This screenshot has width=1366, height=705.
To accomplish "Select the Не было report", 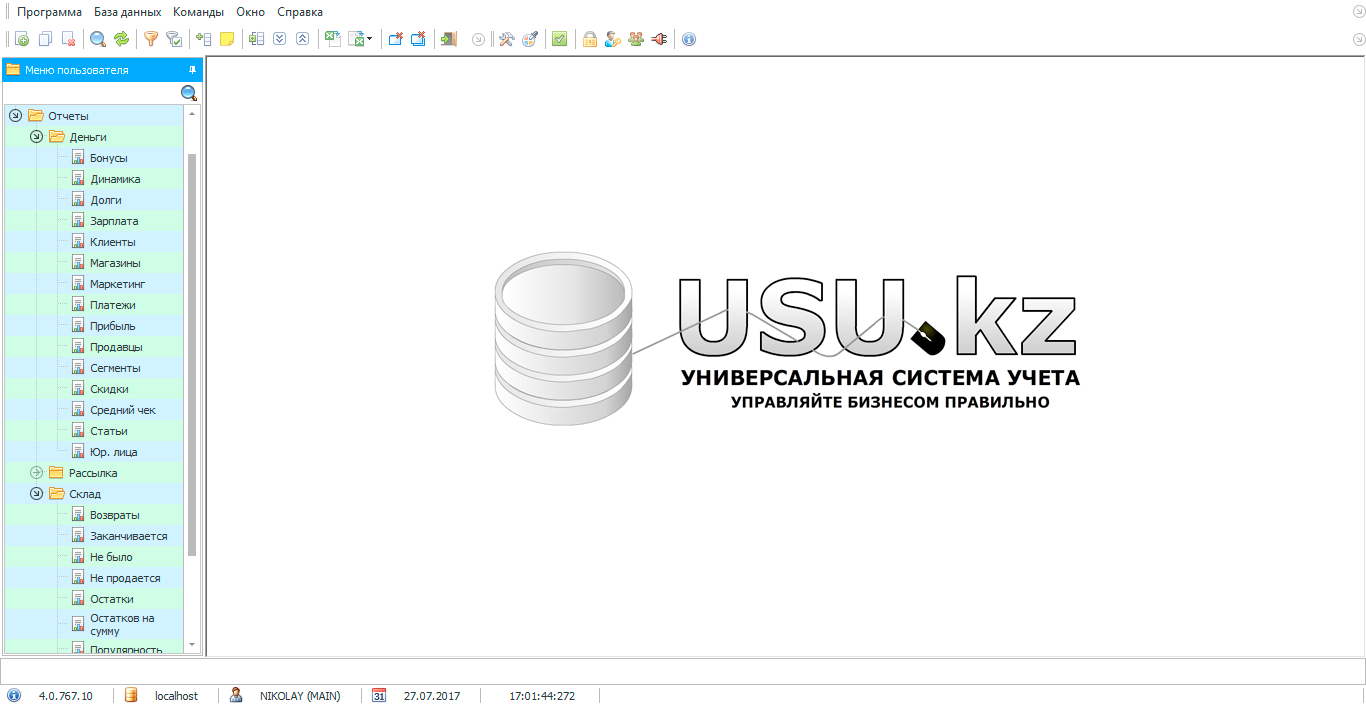I will click(x=110, y=557).
